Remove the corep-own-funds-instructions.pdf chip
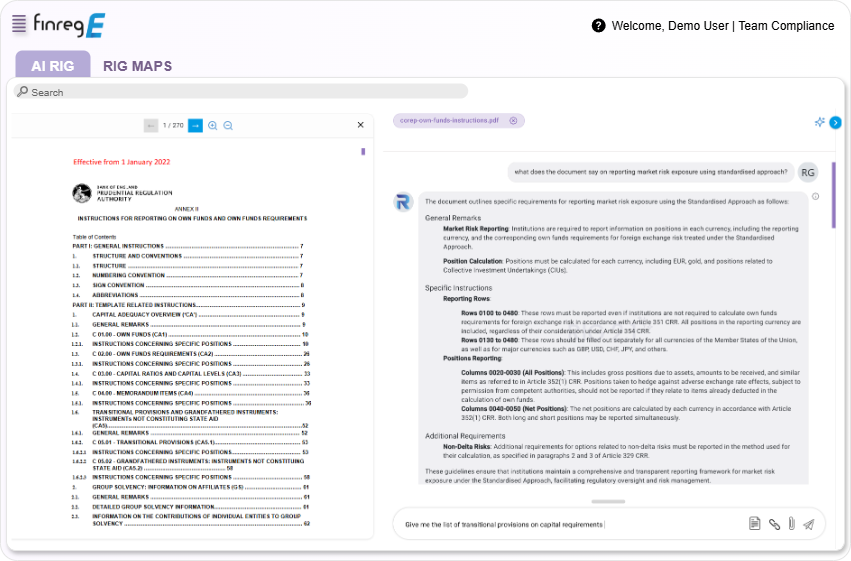851x561 pixels. pos(513,120)
